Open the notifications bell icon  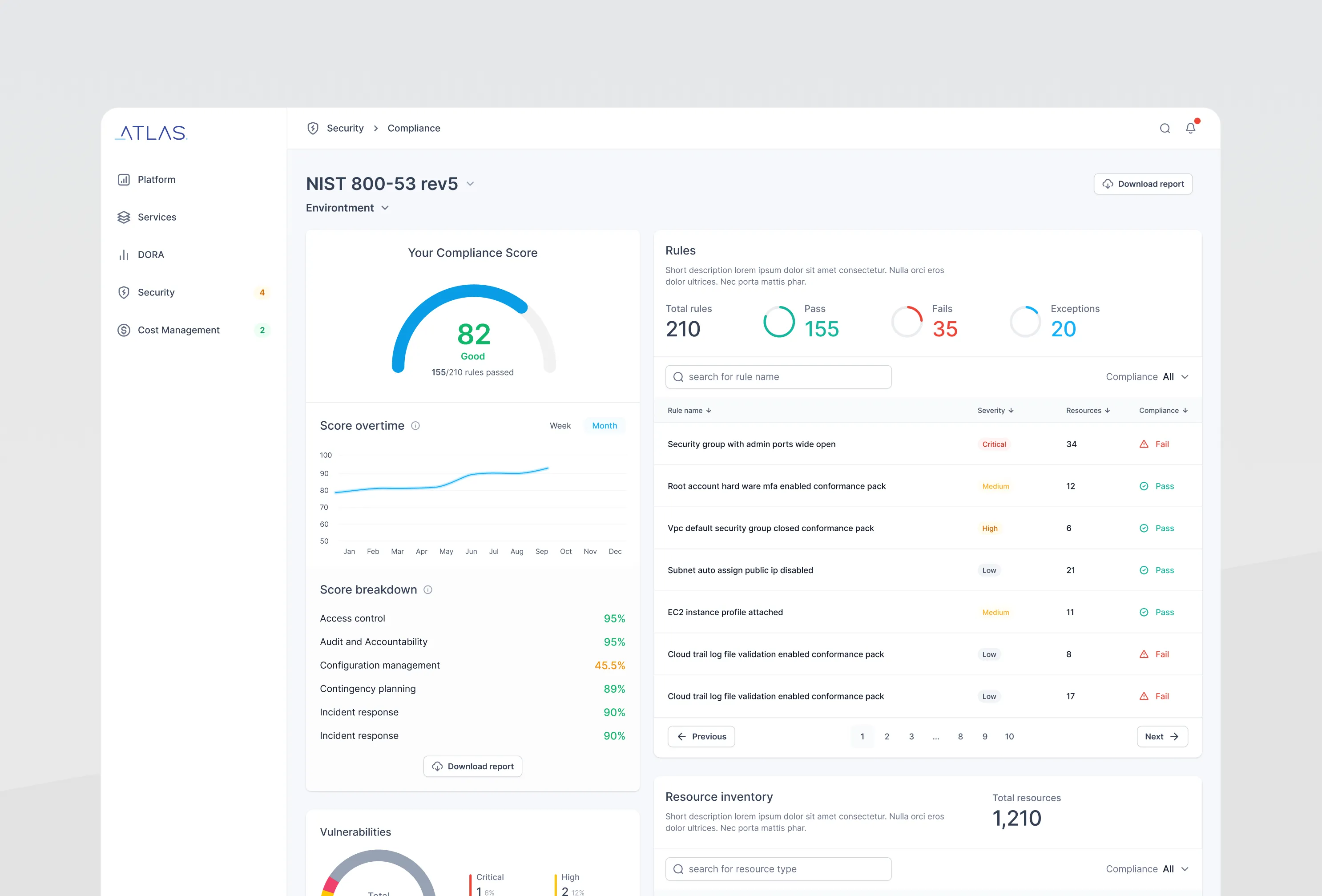tap(1191, 128)
